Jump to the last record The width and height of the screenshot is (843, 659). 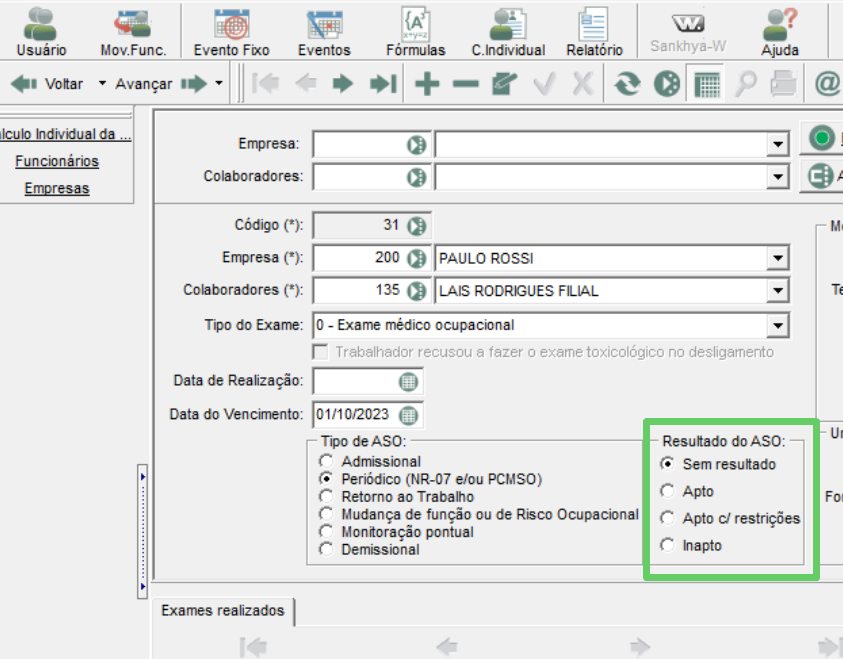(383, 83)
